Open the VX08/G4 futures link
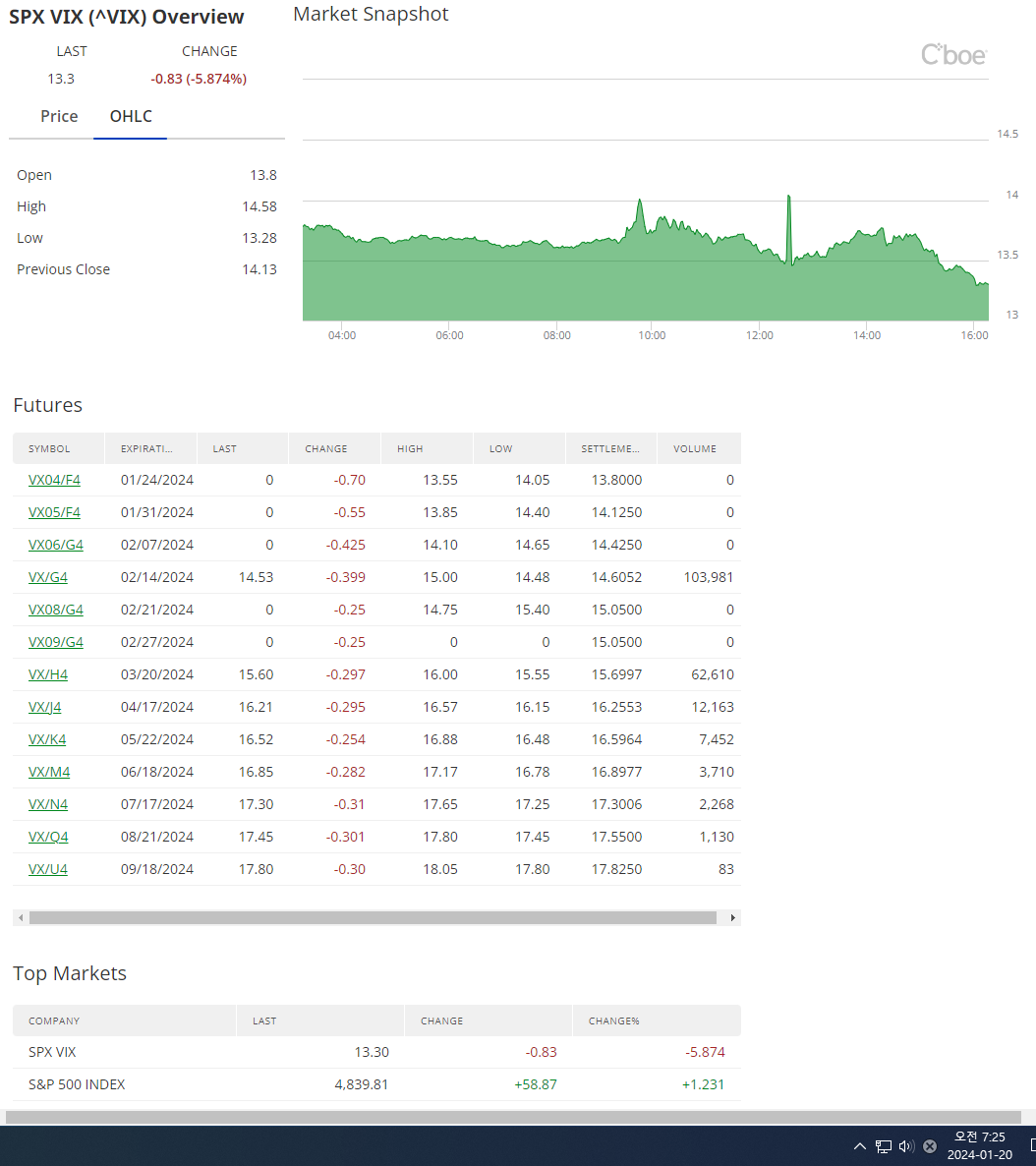Screen dimensions: 1036x1166 [x=56, y=610]
